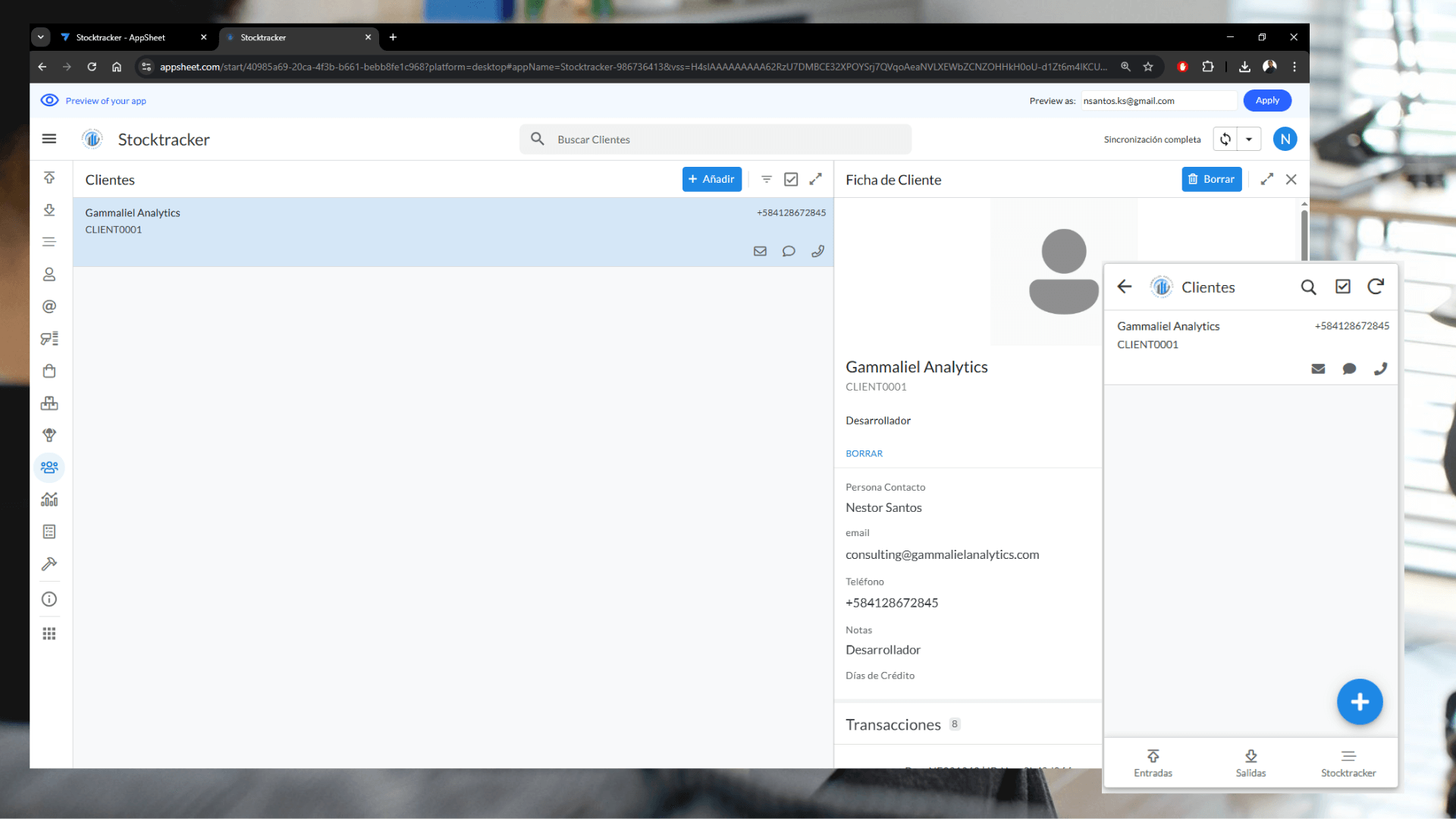Open browser downloads icon
1456x819 pixels.
click(1244, 67)
